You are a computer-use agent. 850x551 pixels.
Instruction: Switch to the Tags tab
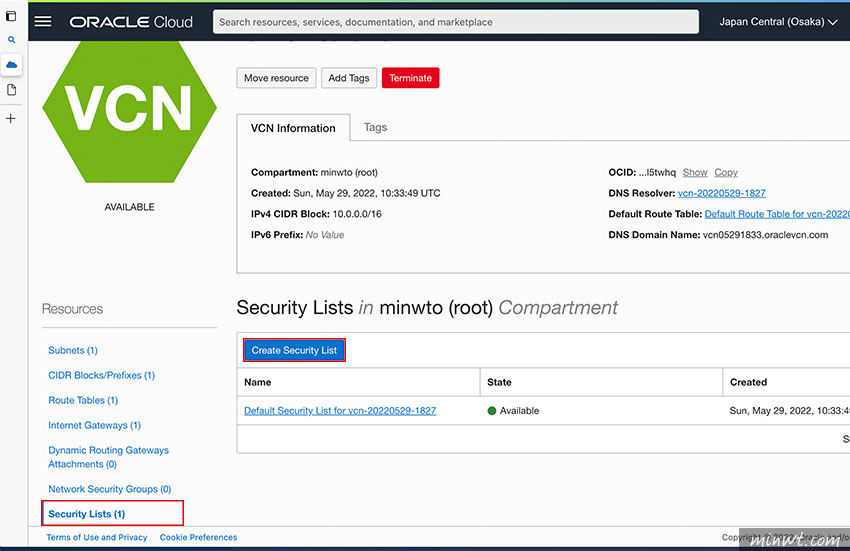tap(375, 127)
